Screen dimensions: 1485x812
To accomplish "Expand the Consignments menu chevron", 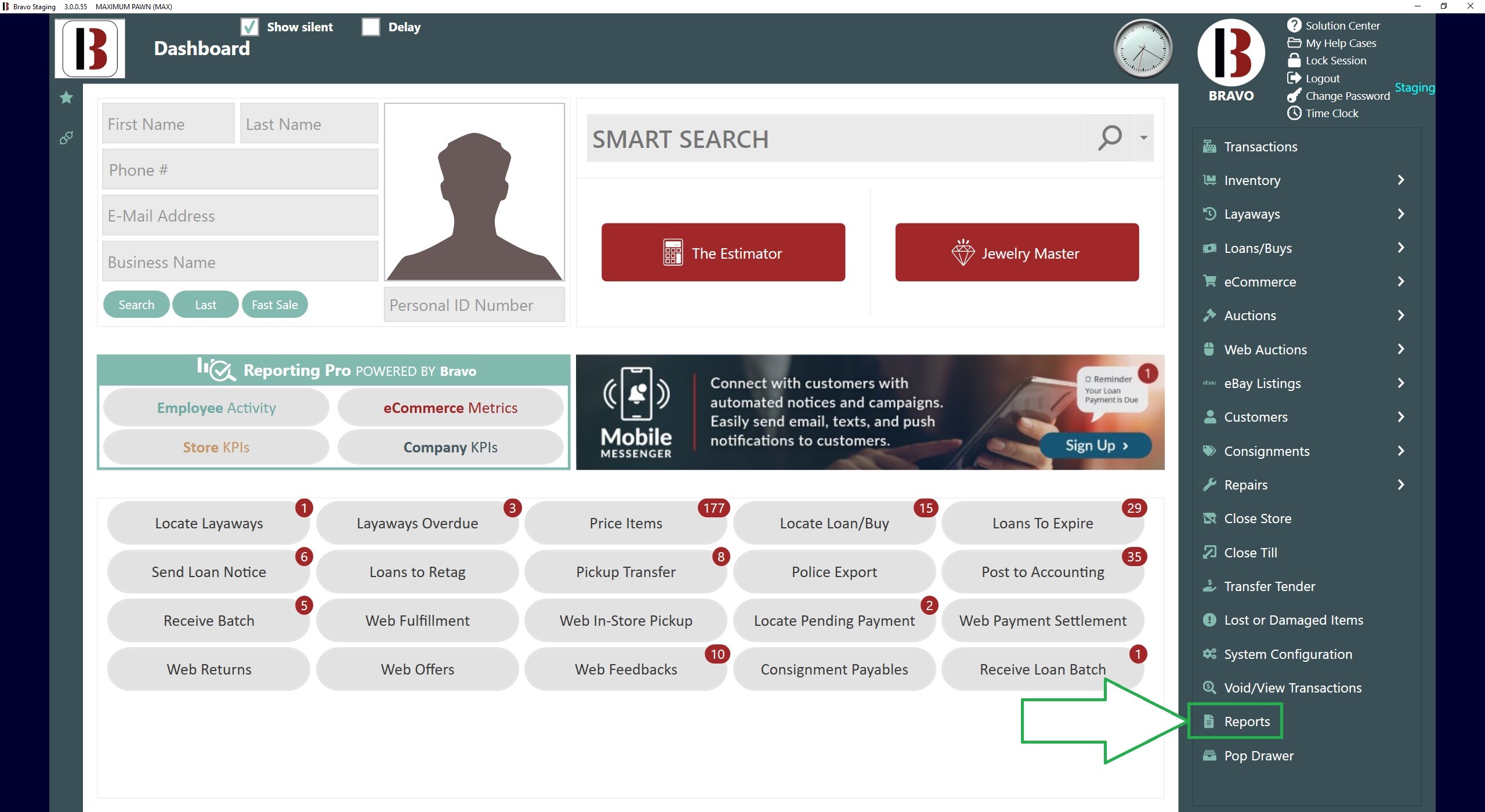I will (1401, 451).
